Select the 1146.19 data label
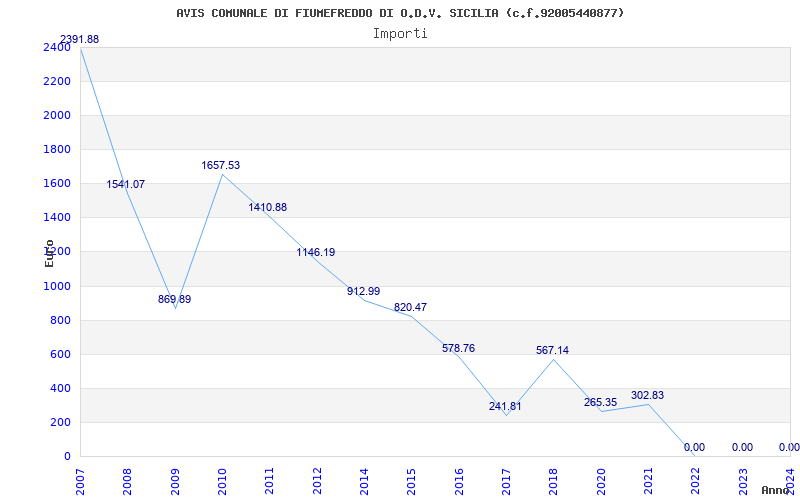This screenshot has height=500, width=800. (316, 252)
